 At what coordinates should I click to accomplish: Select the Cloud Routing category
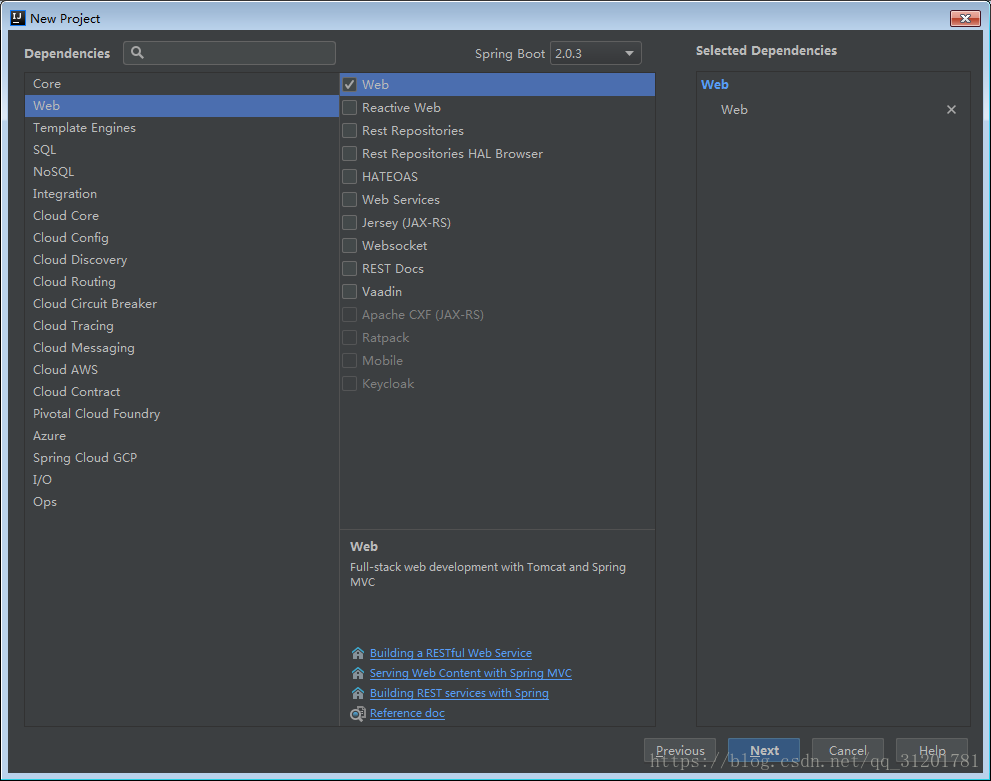point(181,282)
